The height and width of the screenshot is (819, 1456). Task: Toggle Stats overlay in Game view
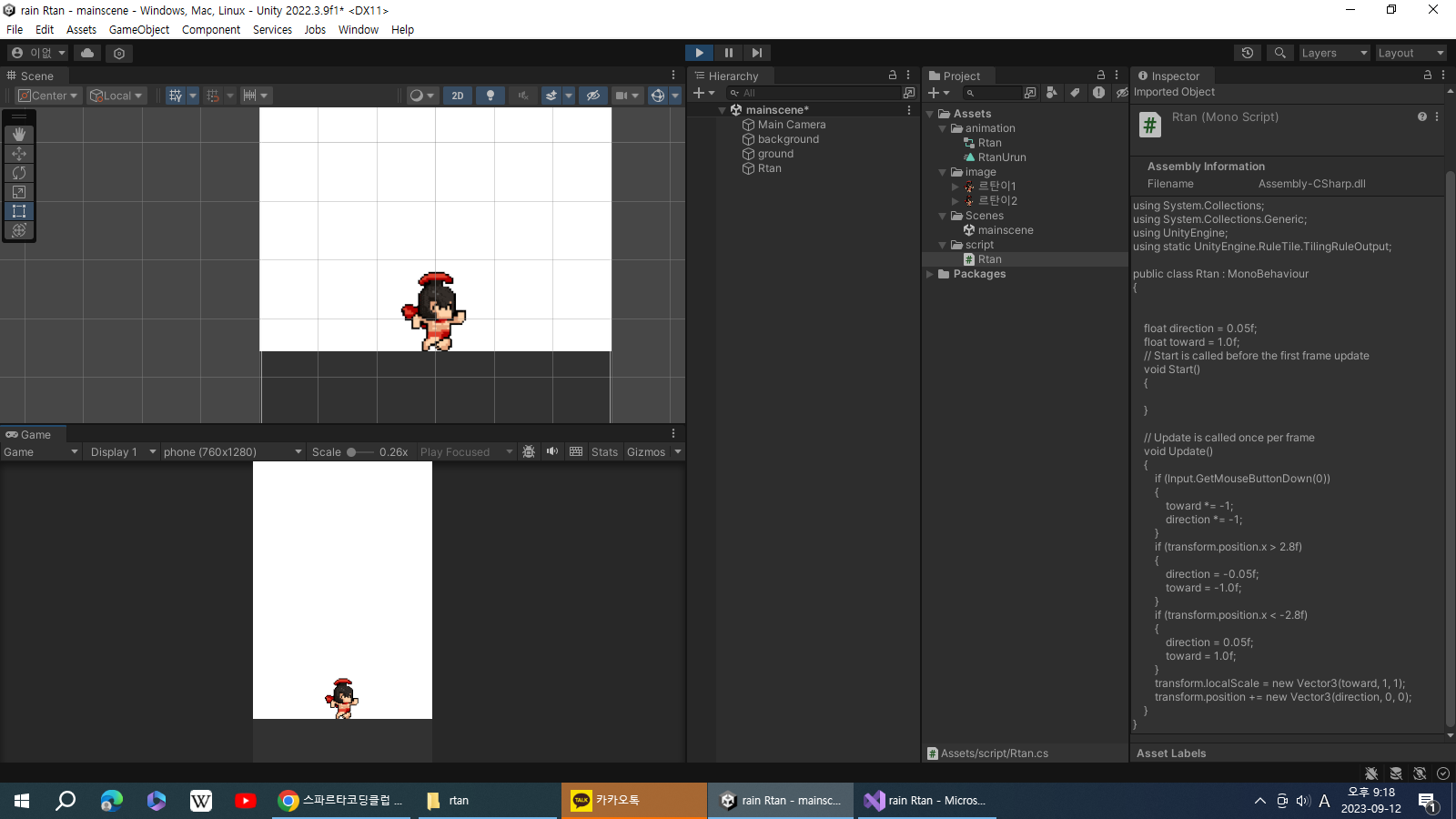pos(604,452)
